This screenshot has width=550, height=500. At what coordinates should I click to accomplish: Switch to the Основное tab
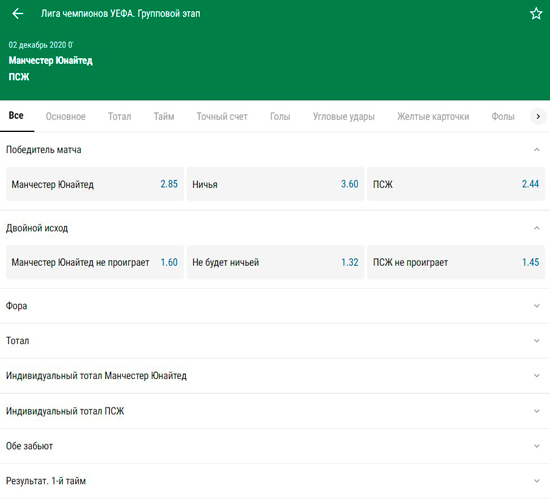coord(66,116)
